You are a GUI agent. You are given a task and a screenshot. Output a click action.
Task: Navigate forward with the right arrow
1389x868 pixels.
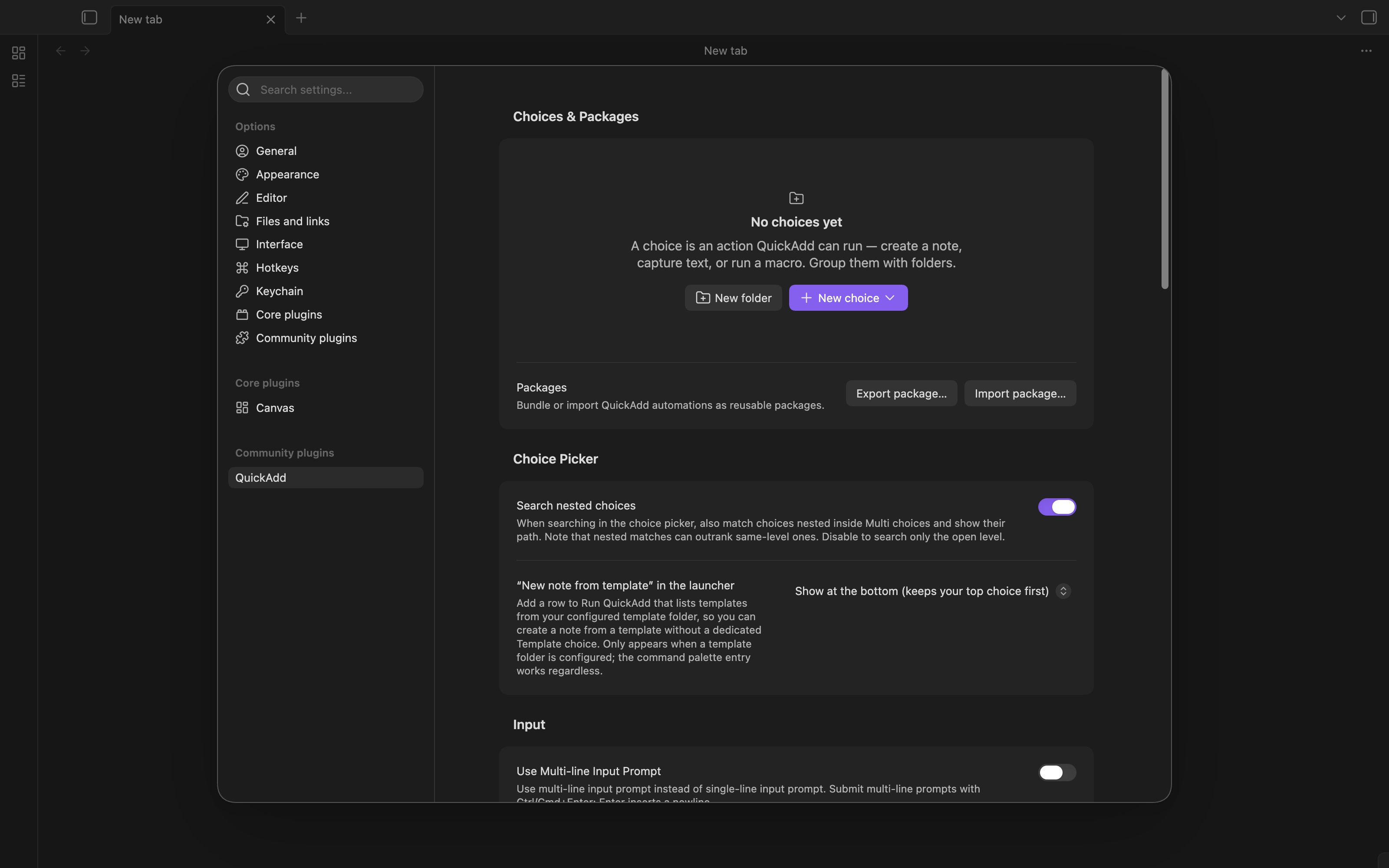[x=85, y=51]
